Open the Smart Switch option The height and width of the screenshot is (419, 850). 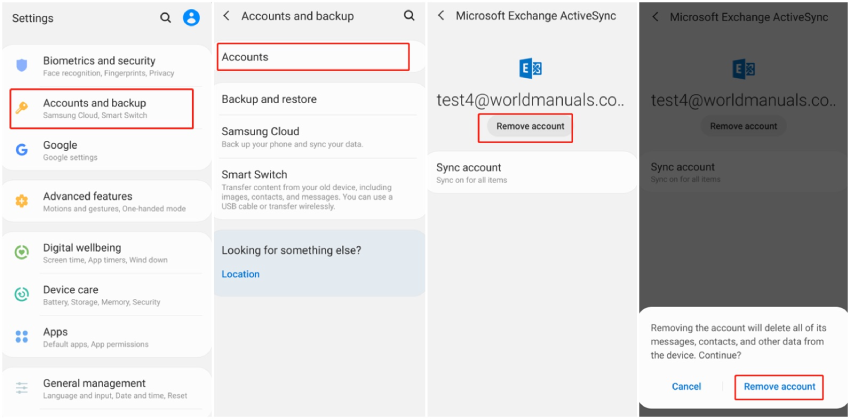(x=253, y=174)
